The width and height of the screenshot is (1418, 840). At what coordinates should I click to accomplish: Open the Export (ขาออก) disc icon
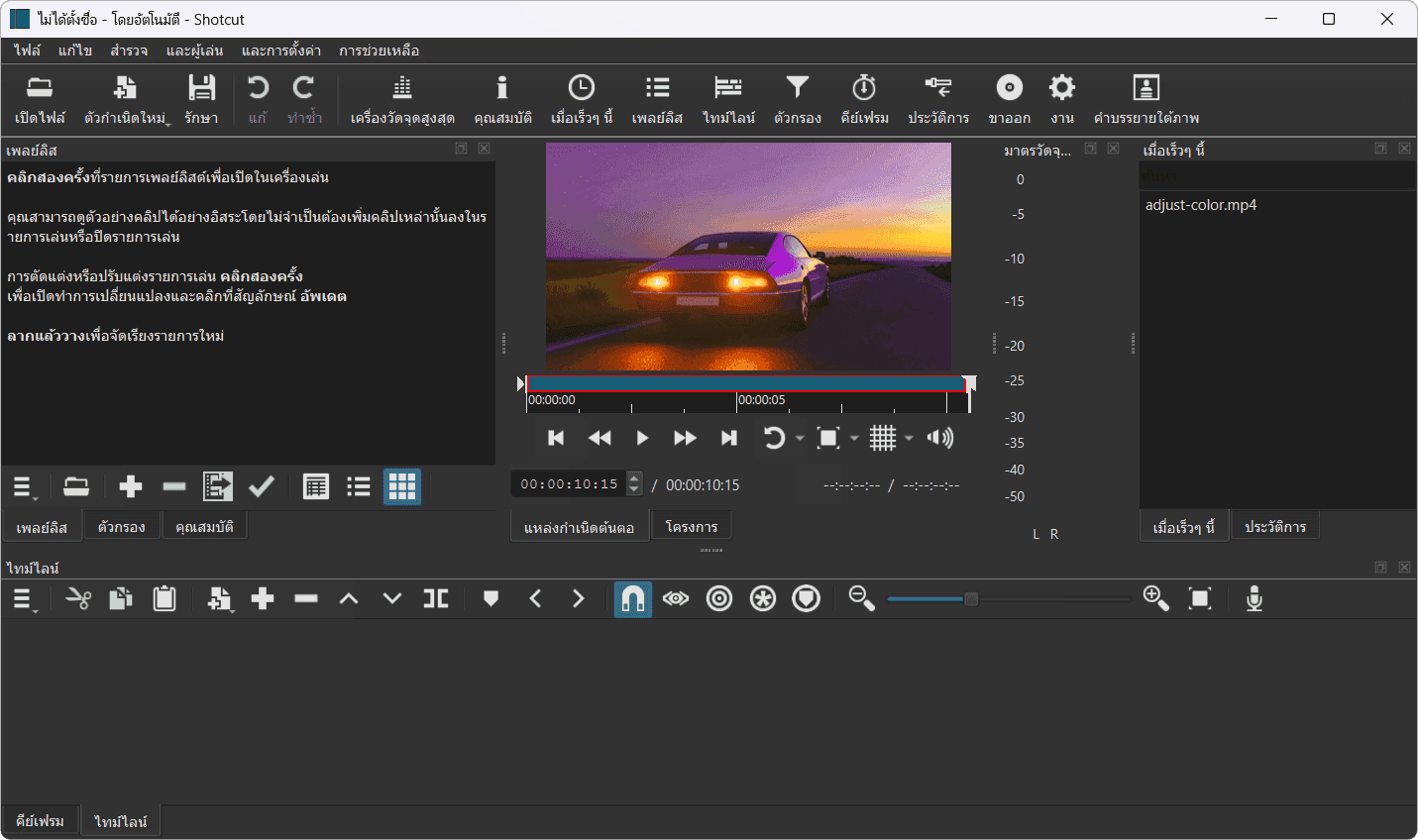pyautogui.click(x=1009, y=99)
